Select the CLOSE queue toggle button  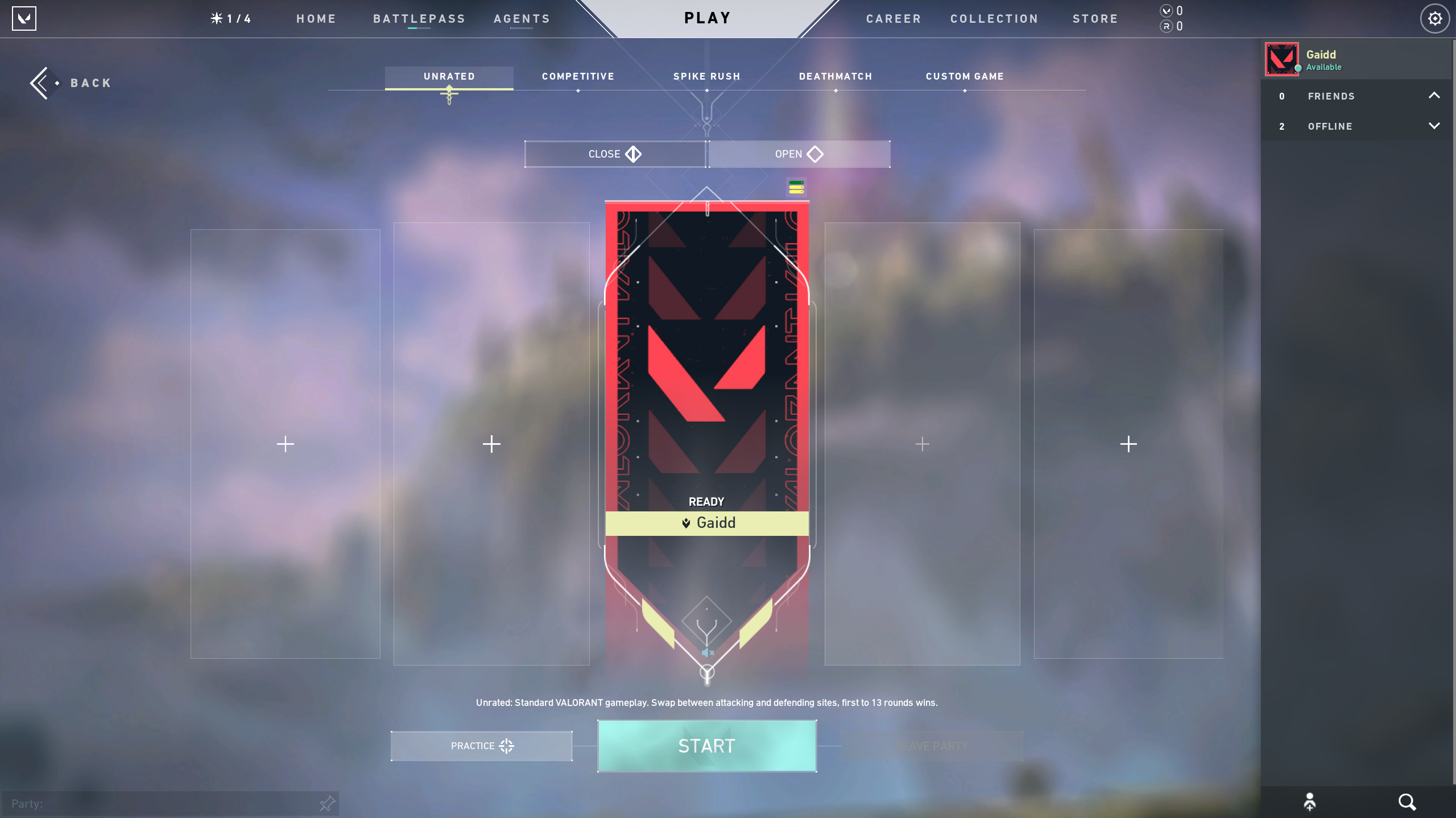(614, 153)
